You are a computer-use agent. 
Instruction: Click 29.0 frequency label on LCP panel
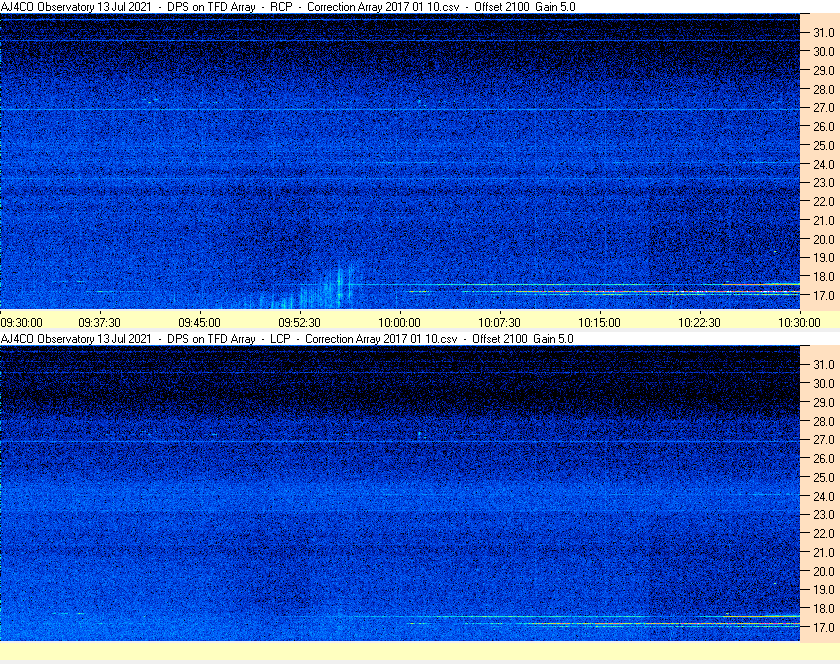(x=824, y=402)
